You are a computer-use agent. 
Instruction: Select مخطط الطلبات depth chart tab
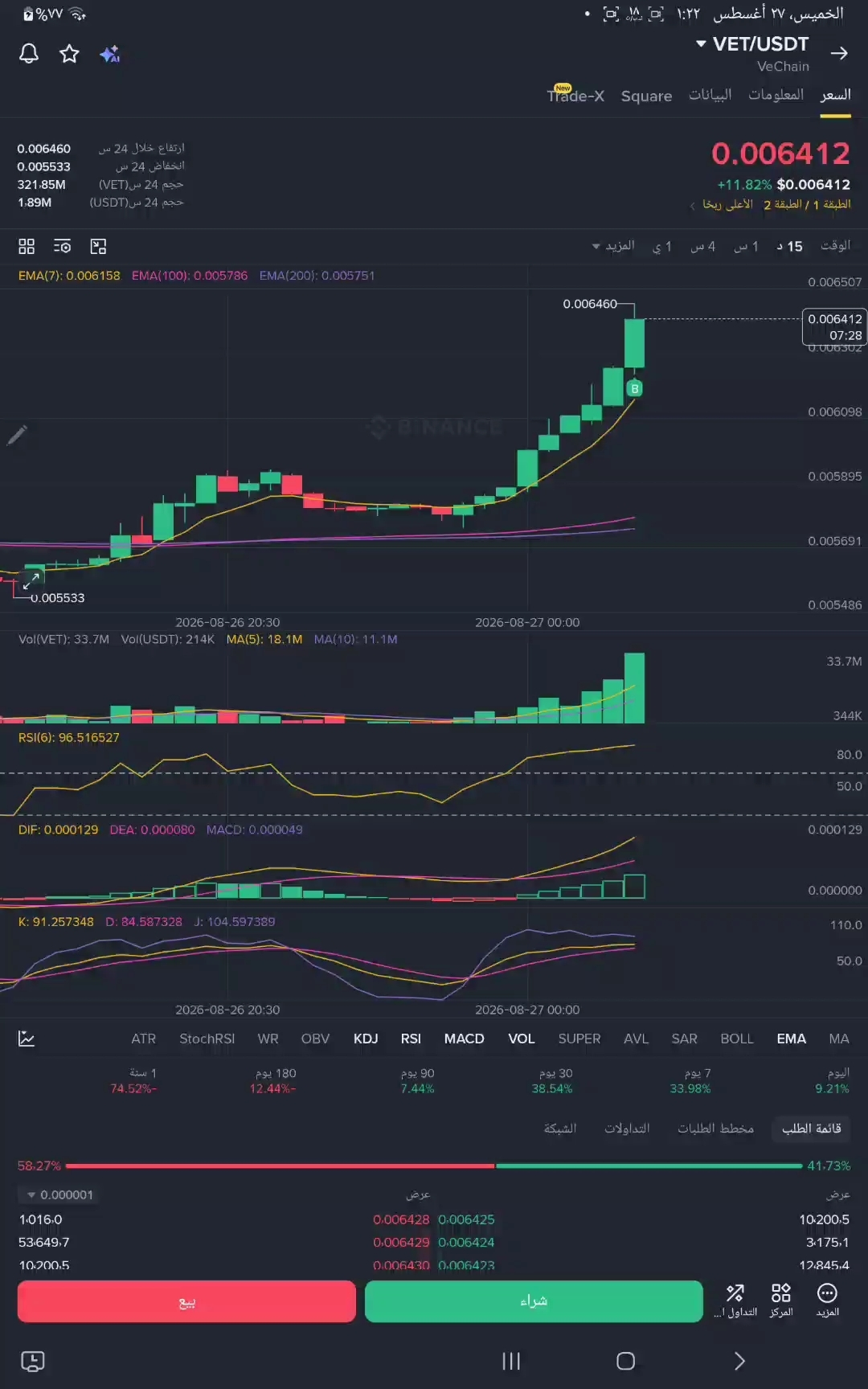pos(715,1129)
